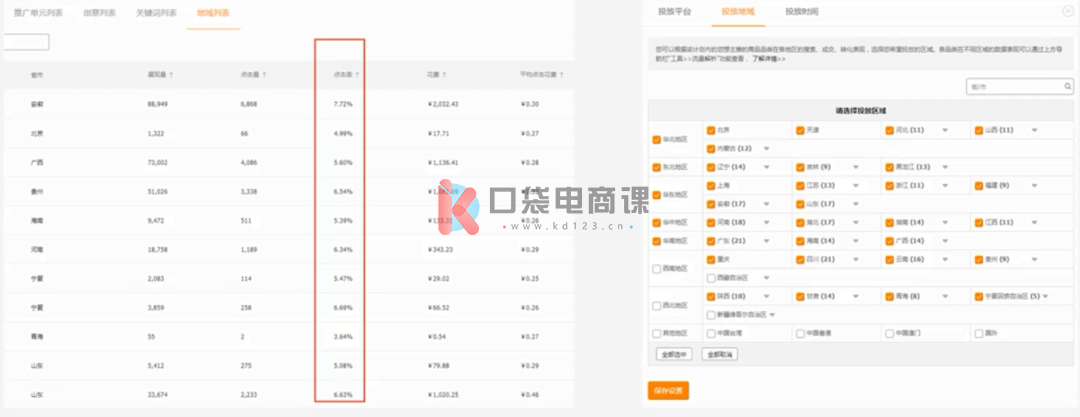This screenshot has width=1080, height=417.
Task: Enable the 西南地区 region checkbox
Action: pyautogui.click(x=656, y=268)
